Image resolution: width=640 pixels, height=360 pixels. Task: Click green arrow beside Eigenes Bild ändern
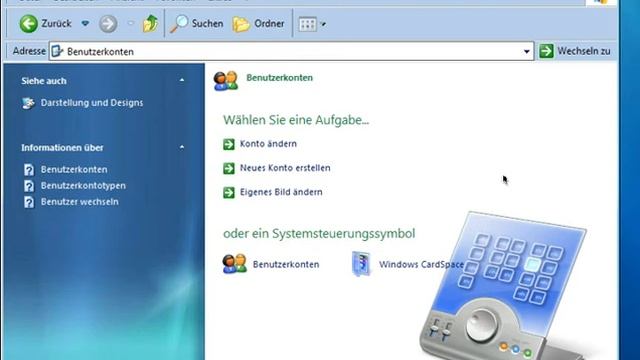229,192
